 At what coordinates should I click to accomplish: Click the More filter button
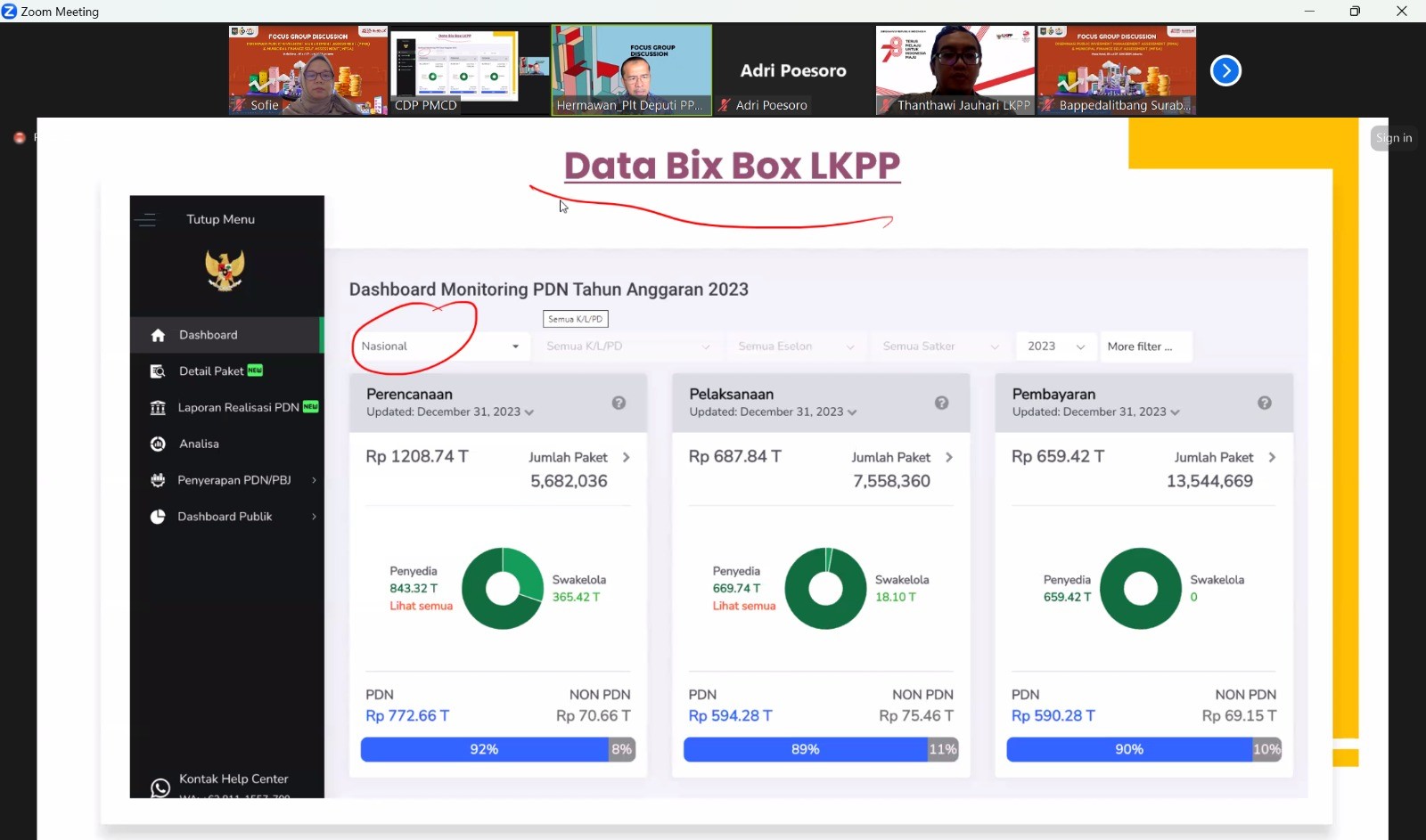pos(1146,347)
